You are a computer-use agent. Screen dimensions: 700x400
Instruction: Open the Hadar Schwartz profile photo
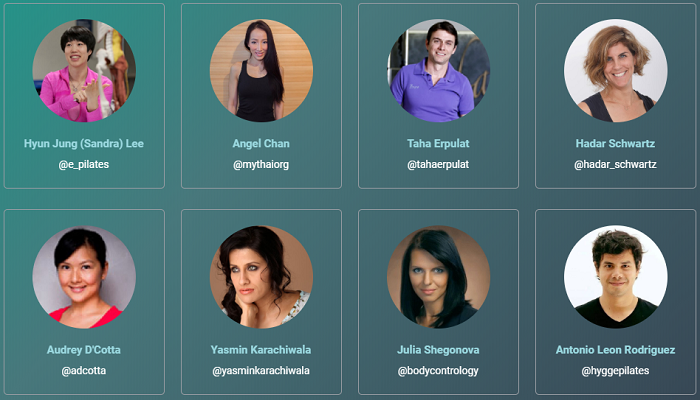(x=616, y=71)
